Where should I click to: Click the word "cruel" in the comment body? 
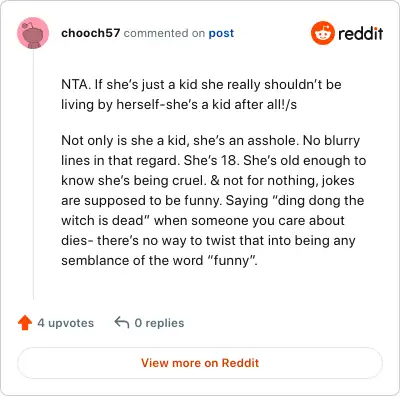pos(187,180)
